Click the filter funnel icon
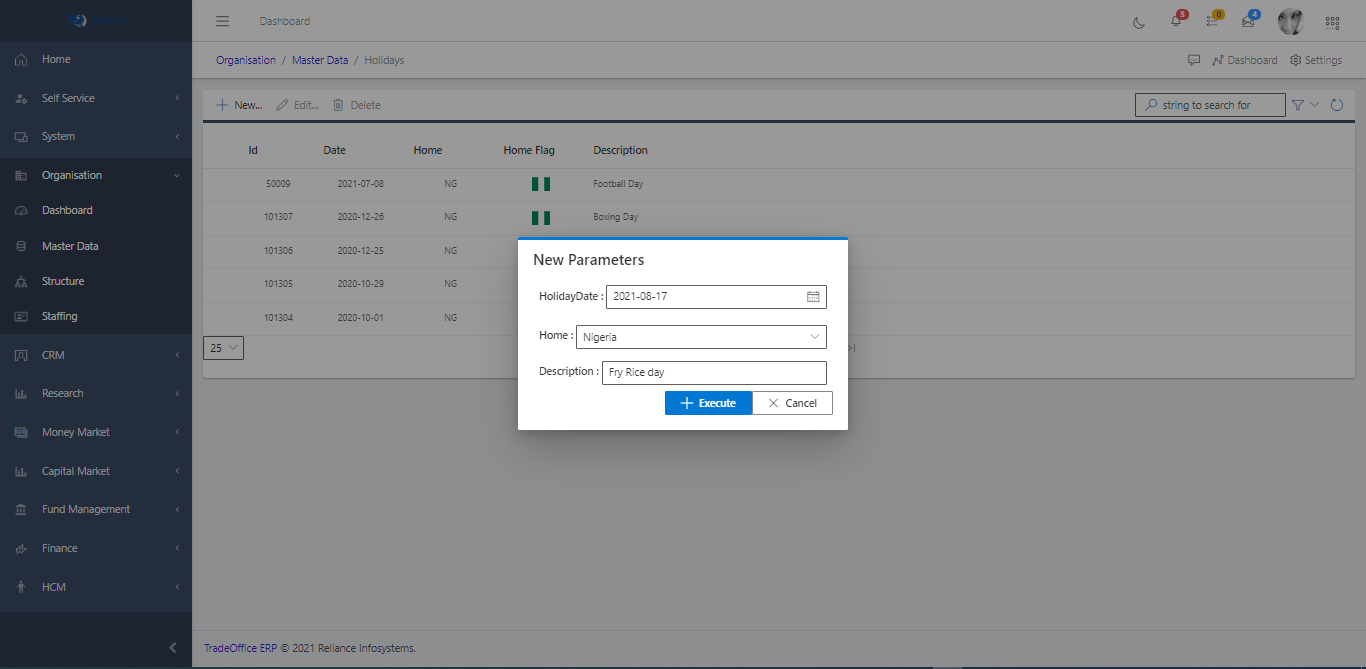The height and width of the screenshot is (669, 1366). point(1298,105)
